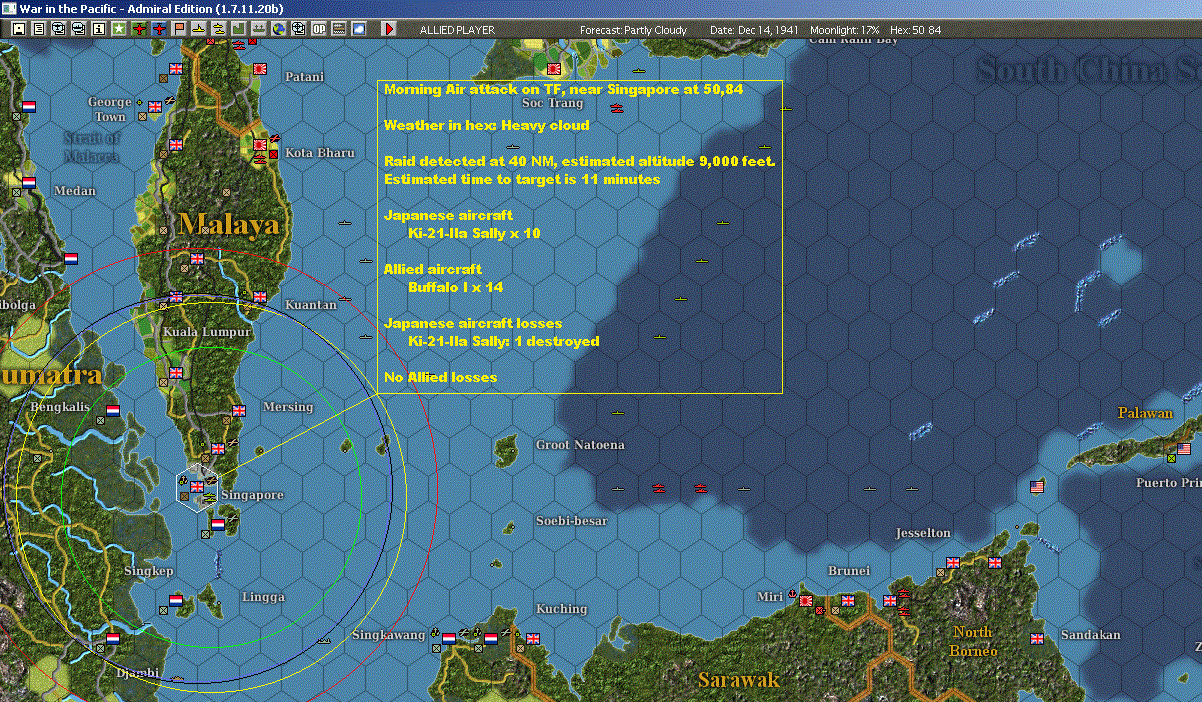Click the Dutch flag at Bengkalis
The width and height of the screenshot is (1202, 702).
(113, 410)
